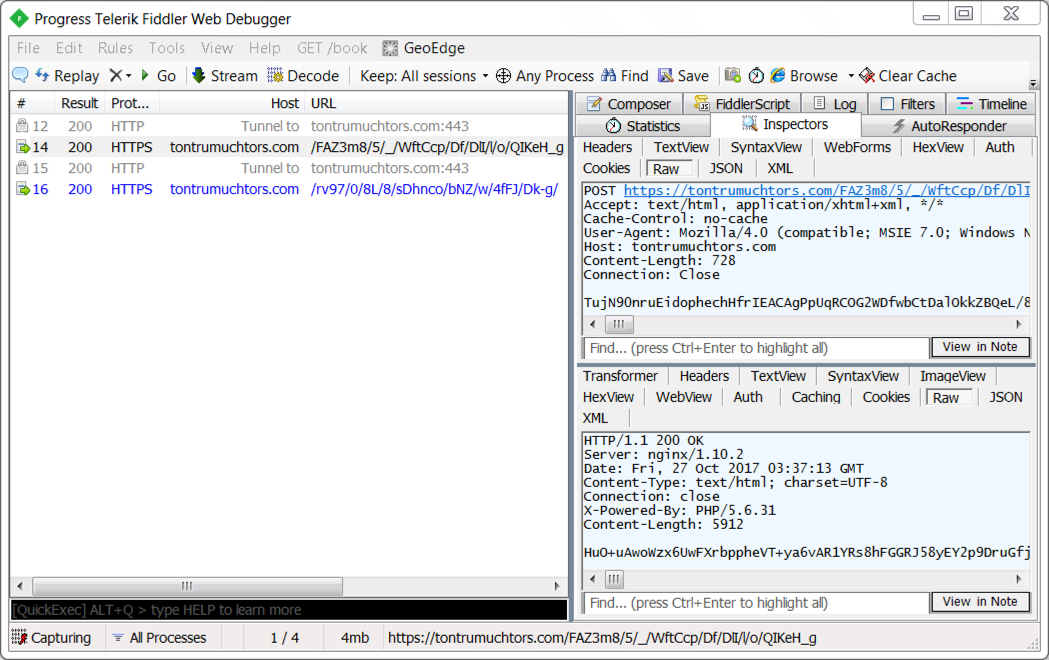Open the File menu
This screenshot has width=1049, height=660.
tap(28, 48)
